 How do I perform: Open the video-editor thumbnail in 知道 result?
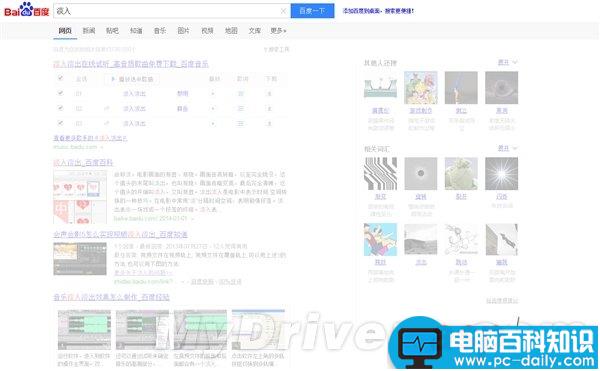tap(80, 259)
